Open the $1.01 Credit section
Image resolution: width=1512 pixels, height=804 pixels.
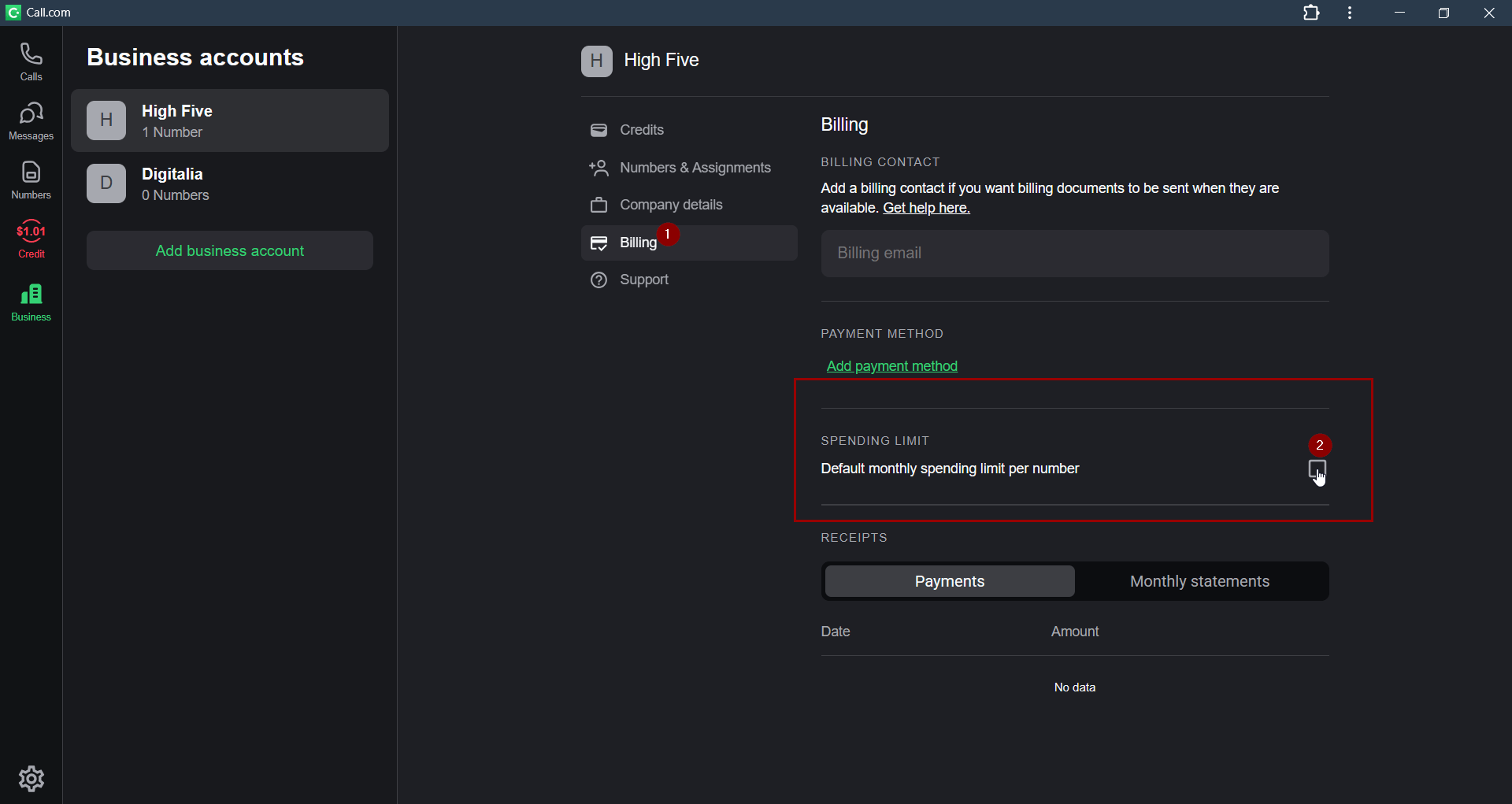tap(31, 239)
